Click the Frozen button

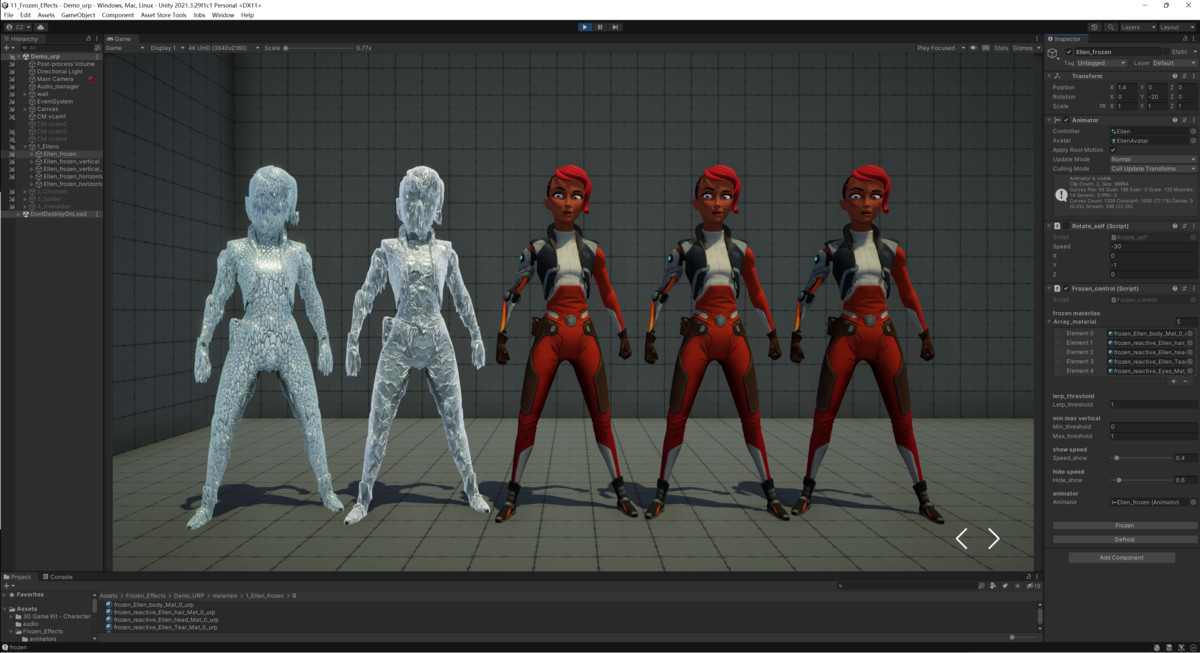(1124, 525)
